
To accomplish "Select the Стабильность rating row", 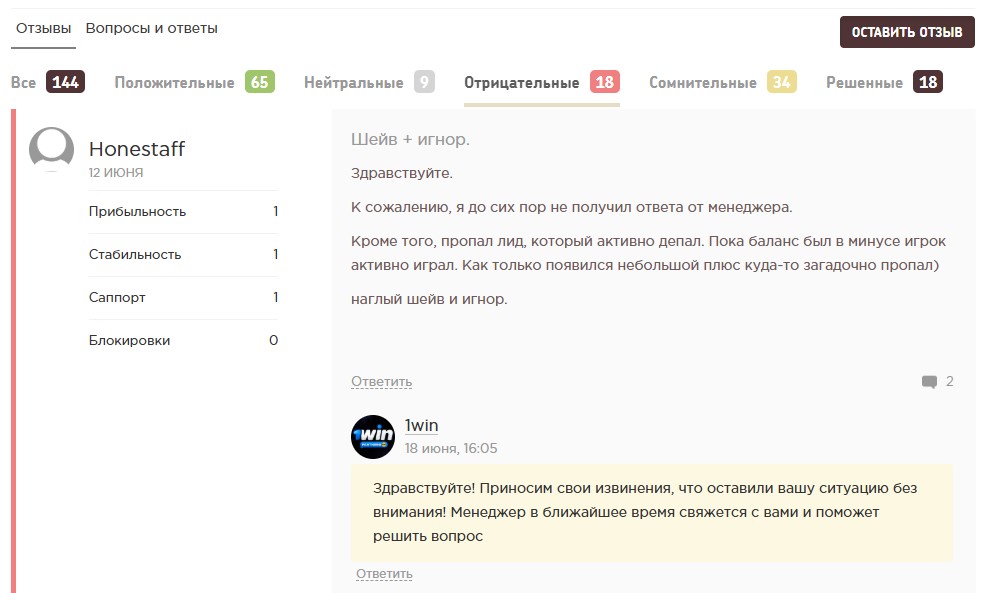I will 184,254.
